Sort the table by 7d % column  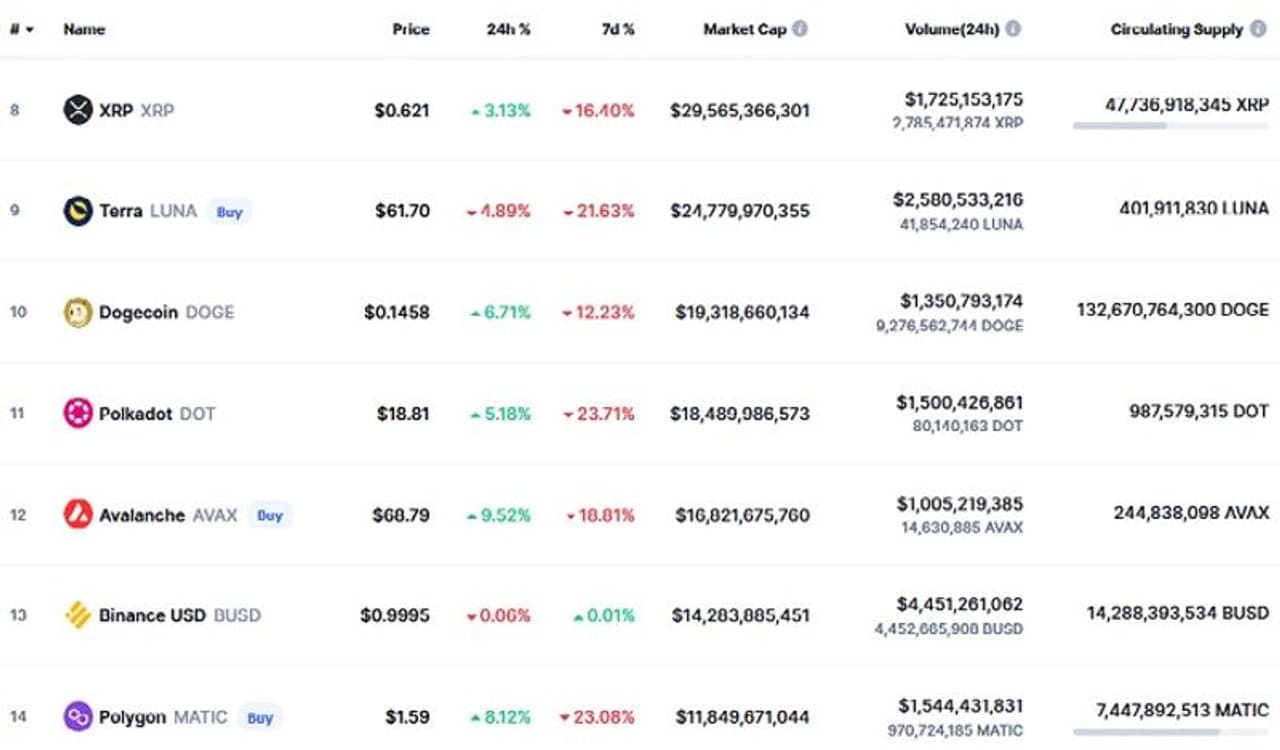point(617,29)
